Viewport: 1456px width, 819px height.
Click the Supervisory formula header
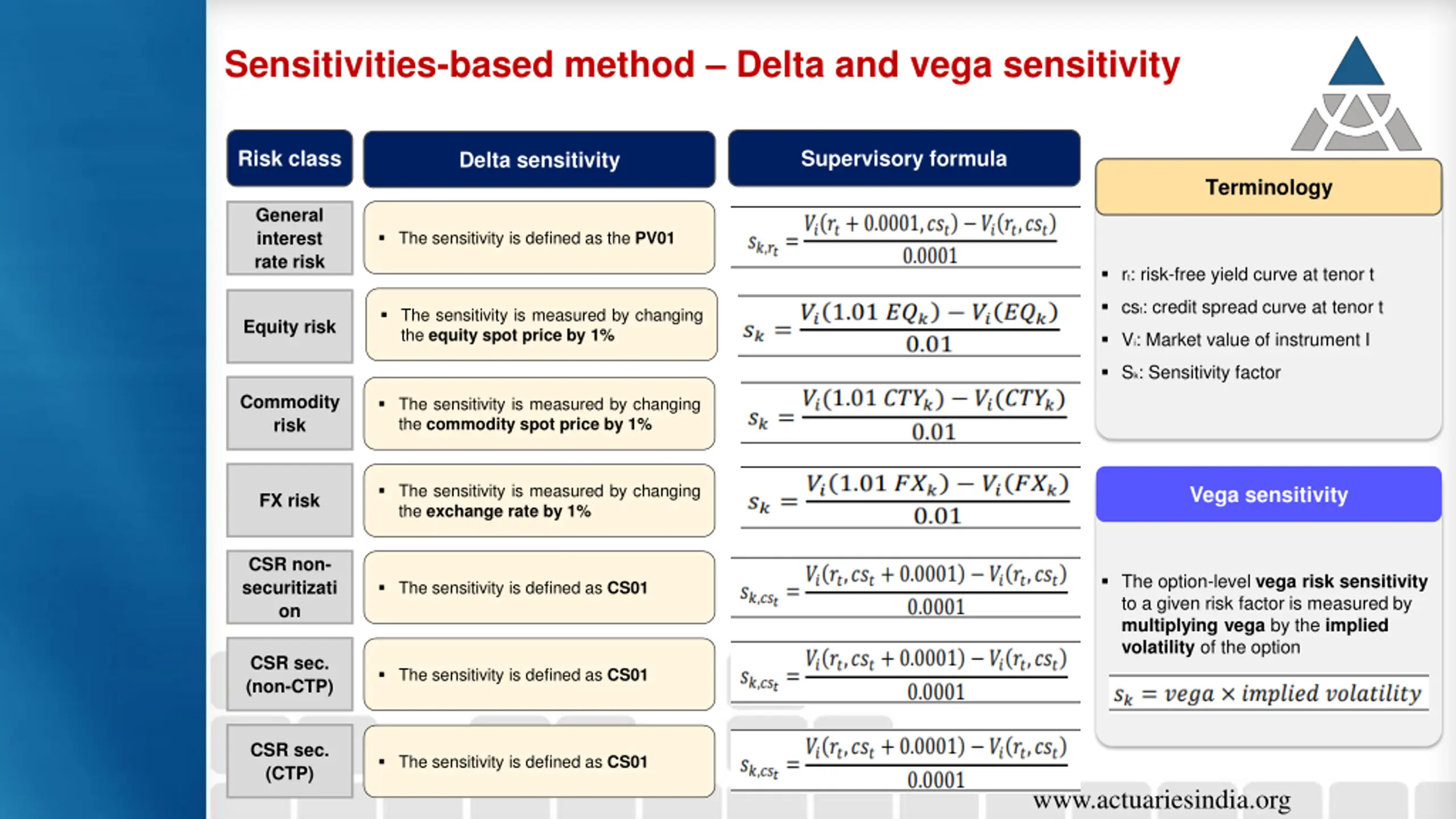coord(904,159)
